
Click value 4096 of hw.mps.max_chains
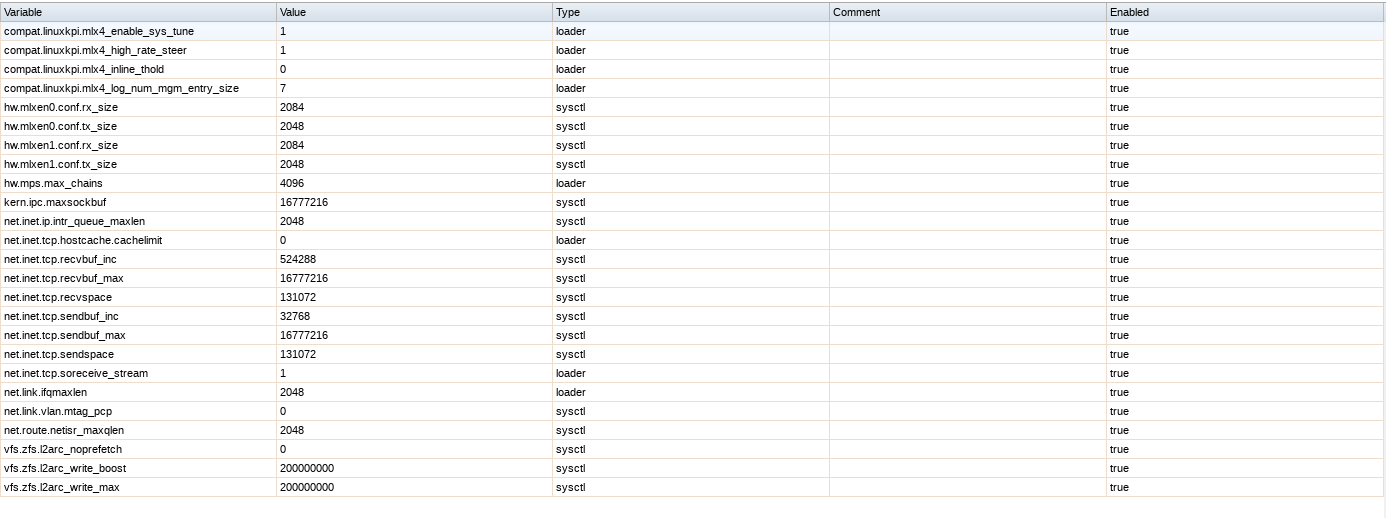click(x=292, y=183)
